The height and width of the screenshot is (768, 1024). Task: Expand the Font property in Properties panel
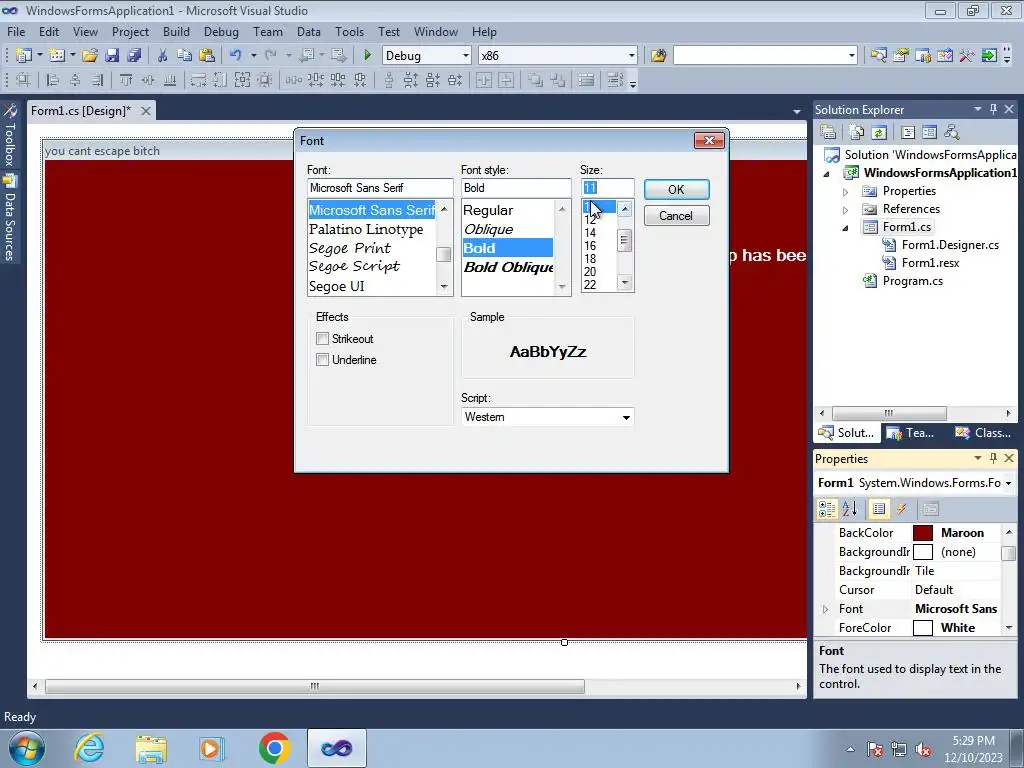pos(825,609)
